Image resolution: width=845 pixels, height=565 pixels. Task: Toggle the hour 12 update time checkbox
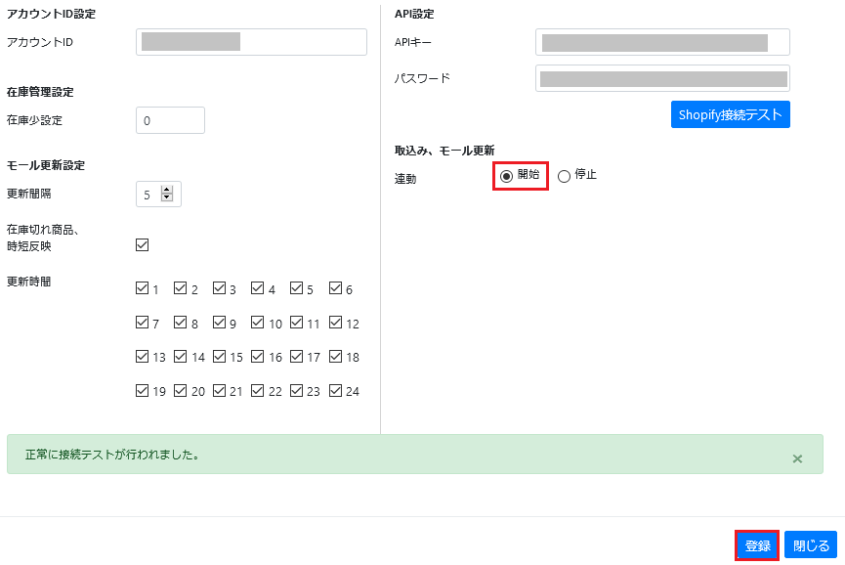click(x=335, y=322)
